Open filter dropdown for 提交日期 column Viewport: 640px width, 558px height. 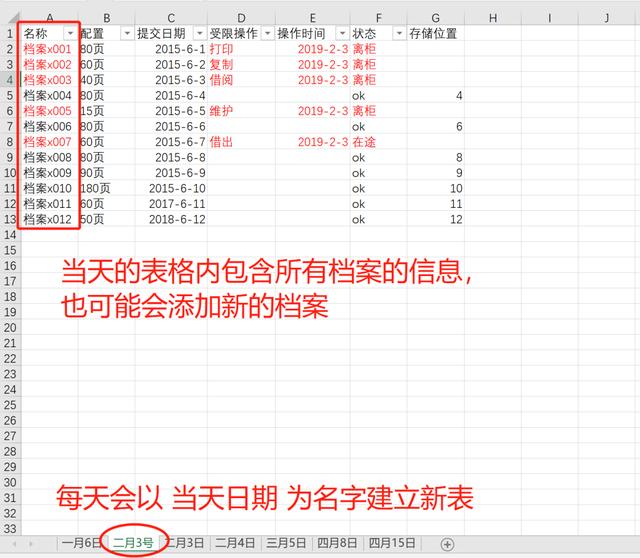click(x=200, y=33)
